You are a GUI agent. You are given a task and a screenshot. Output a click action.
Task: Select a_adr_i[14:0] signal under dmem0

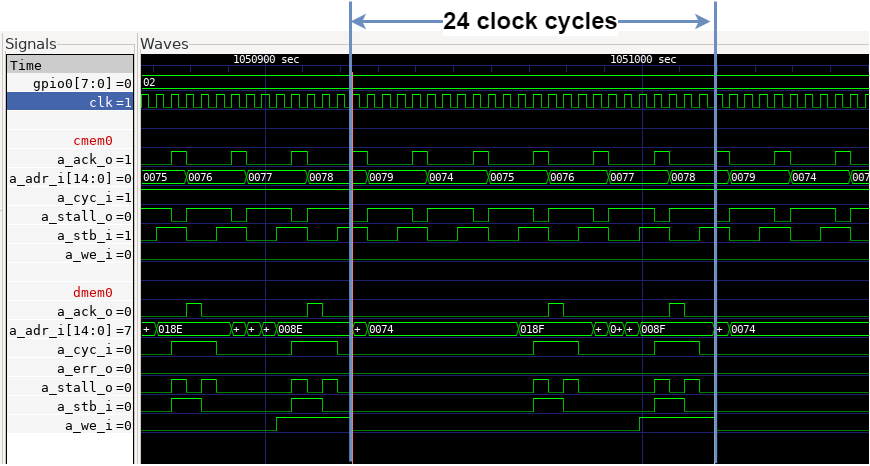(x=70, y=330)
